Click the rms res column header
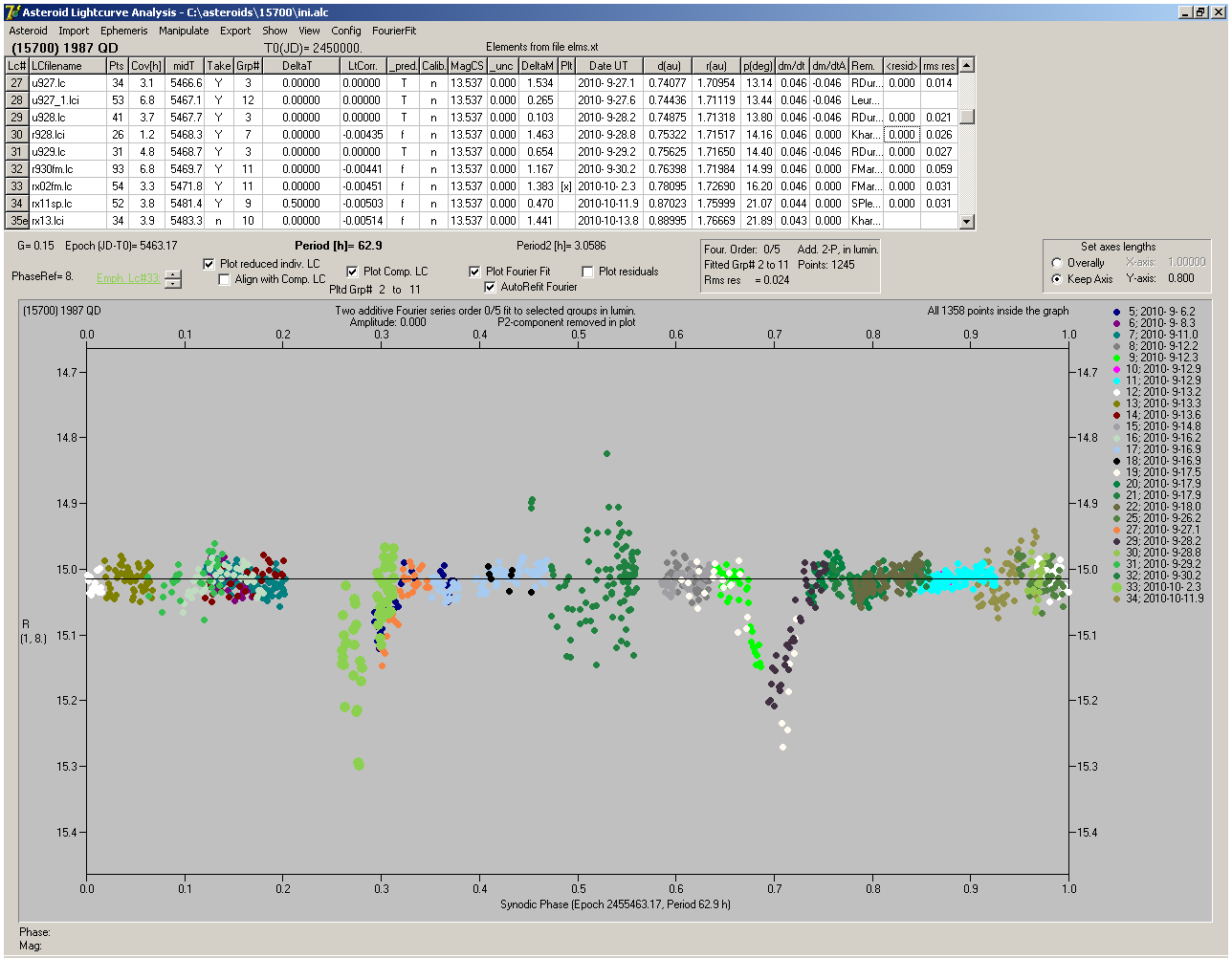Image resolution: width=1232 pixels, height=958 pixels. [x=938, y=66]
